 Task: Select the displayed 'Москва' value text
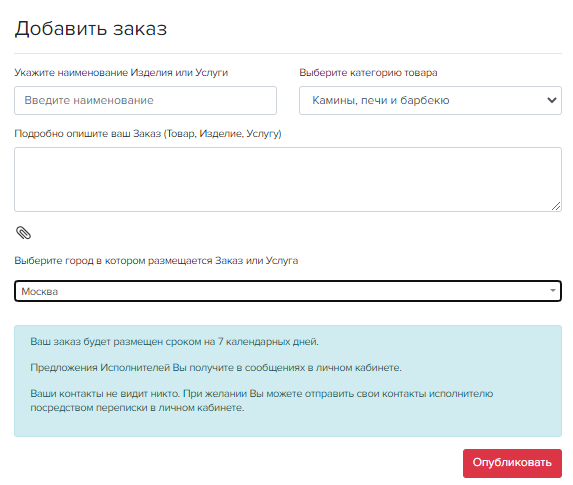(x=39, y=292)
